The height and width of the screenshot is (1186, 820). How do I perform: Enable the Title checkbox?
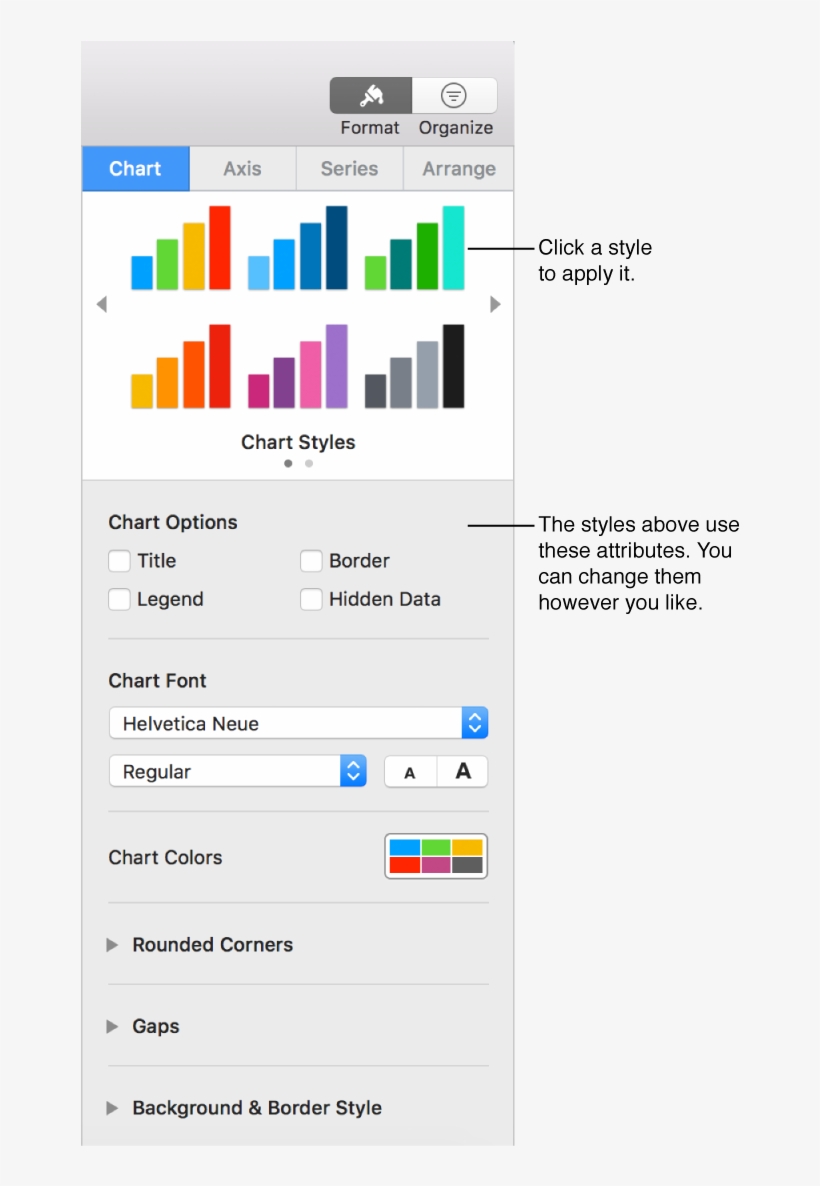(x=119, y=561)
